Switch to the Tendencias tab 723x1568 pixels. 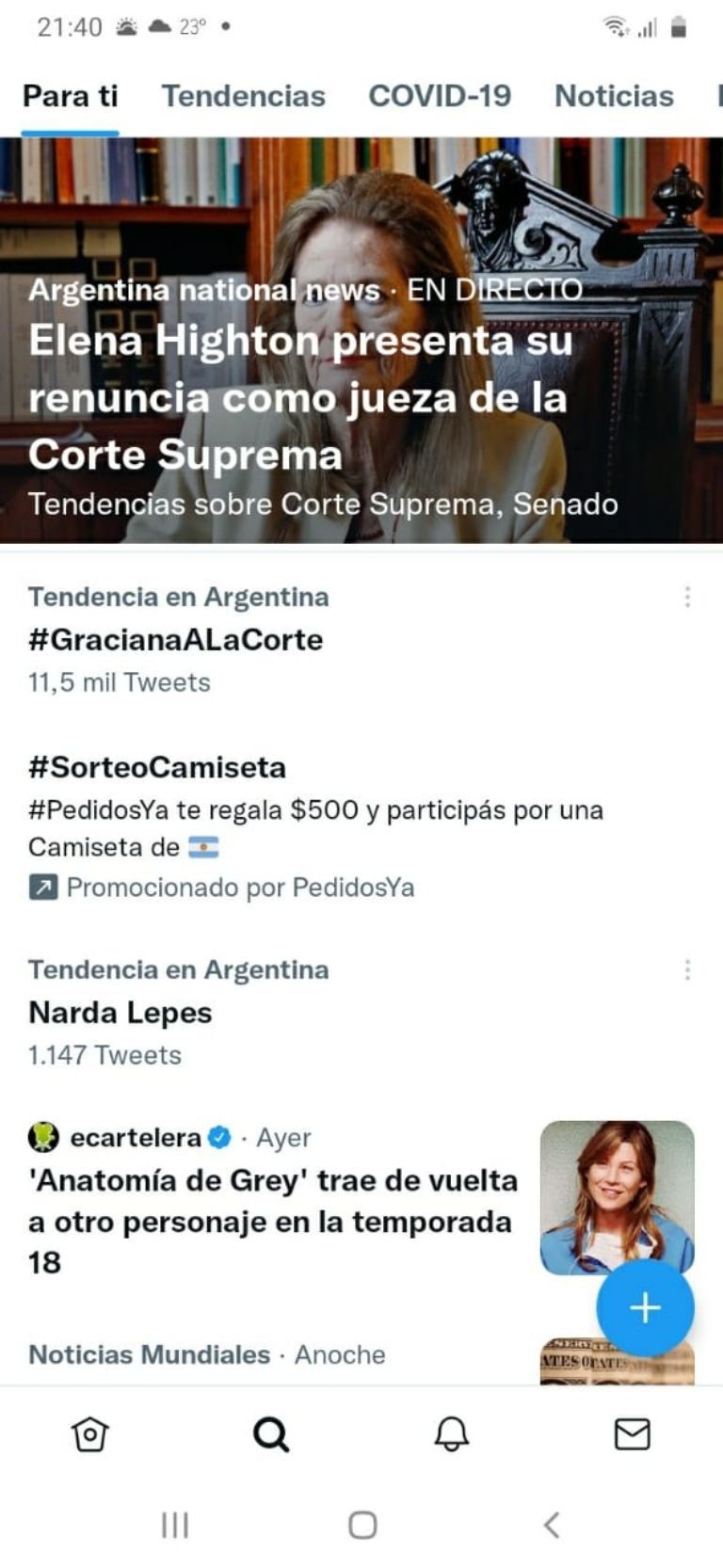[x=243, y=96]
